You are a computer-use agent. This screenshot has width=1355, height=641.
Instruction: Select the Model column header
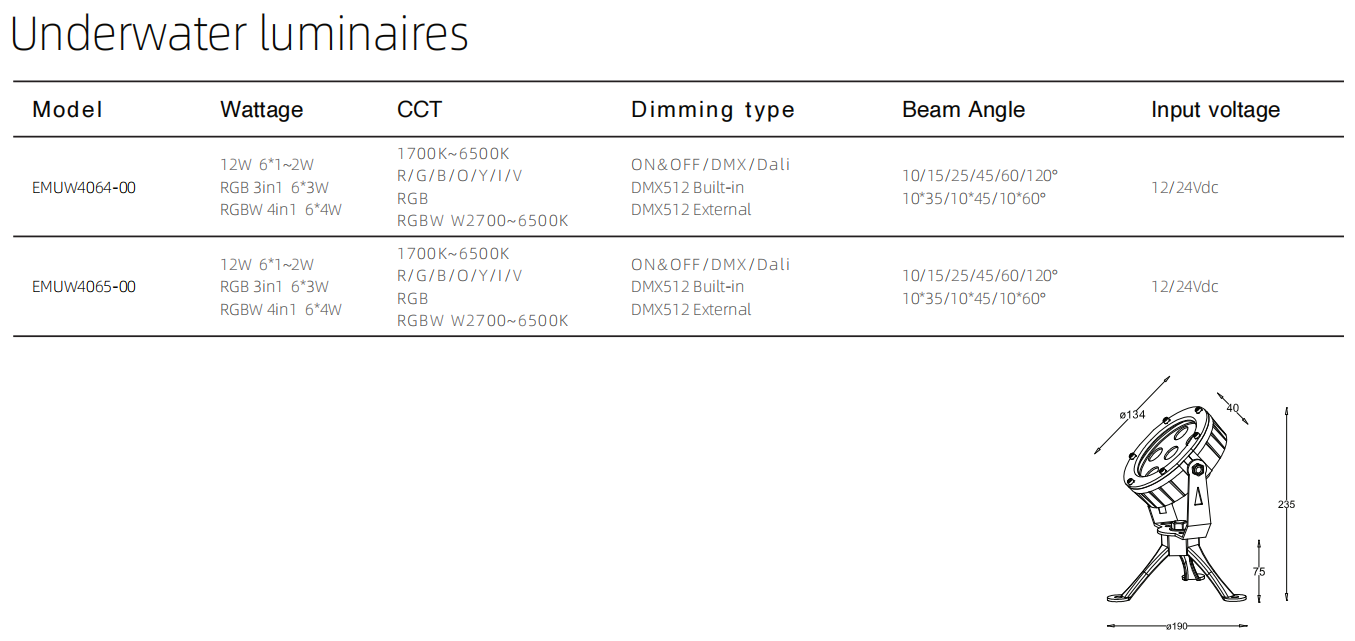tap(67, 110)
